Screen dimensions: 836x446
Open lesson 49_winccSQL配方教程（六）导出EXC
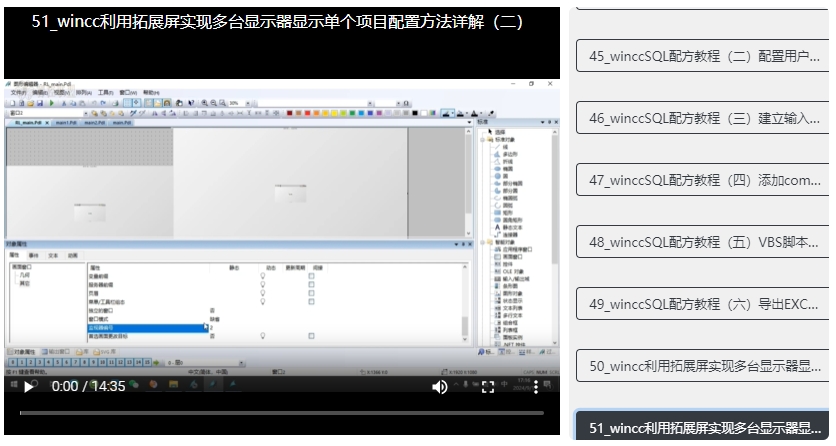click(704, 304)
